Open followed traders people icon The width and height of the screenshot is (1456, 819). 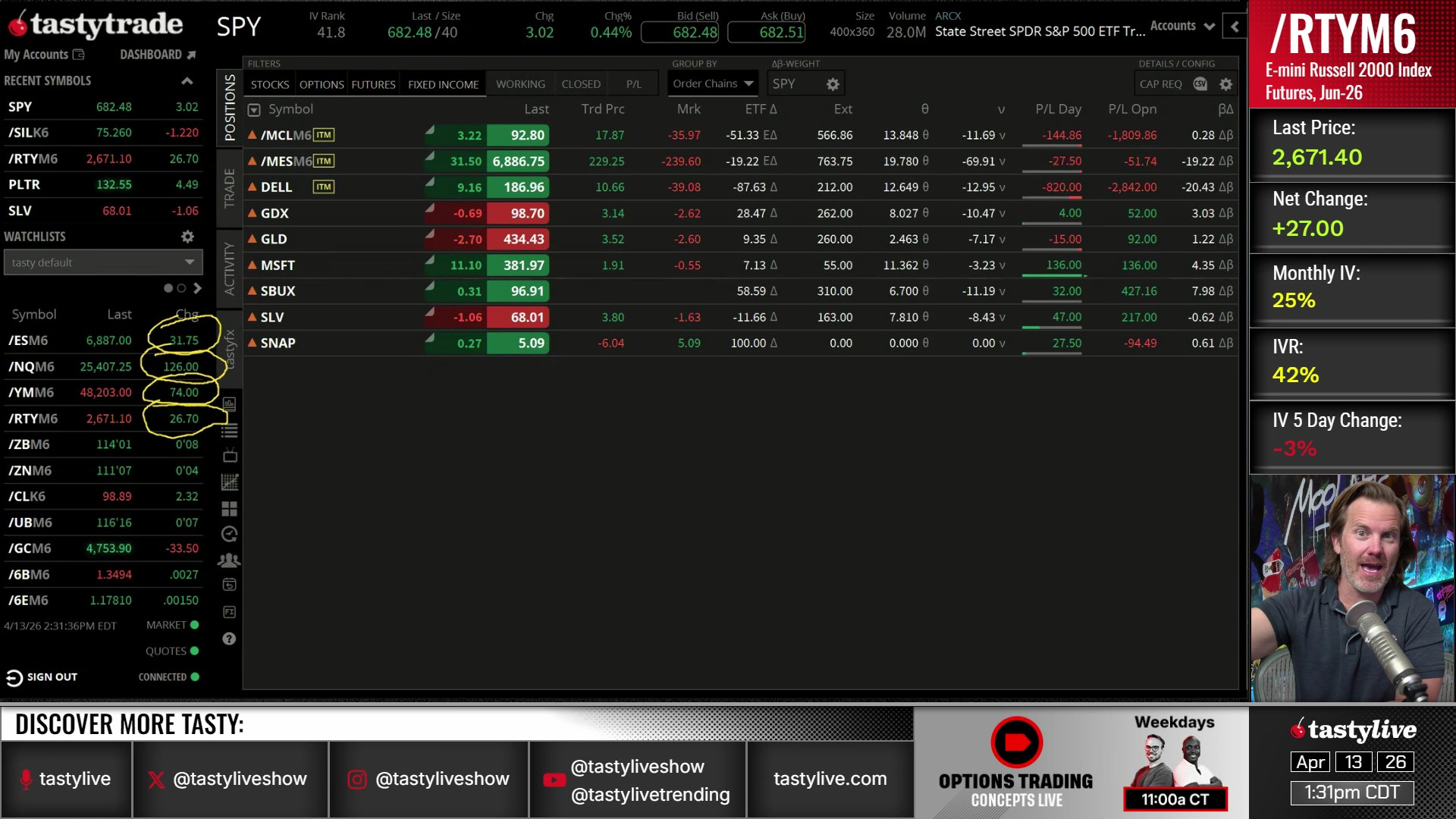pyautogui.click(x=229, y=560)
